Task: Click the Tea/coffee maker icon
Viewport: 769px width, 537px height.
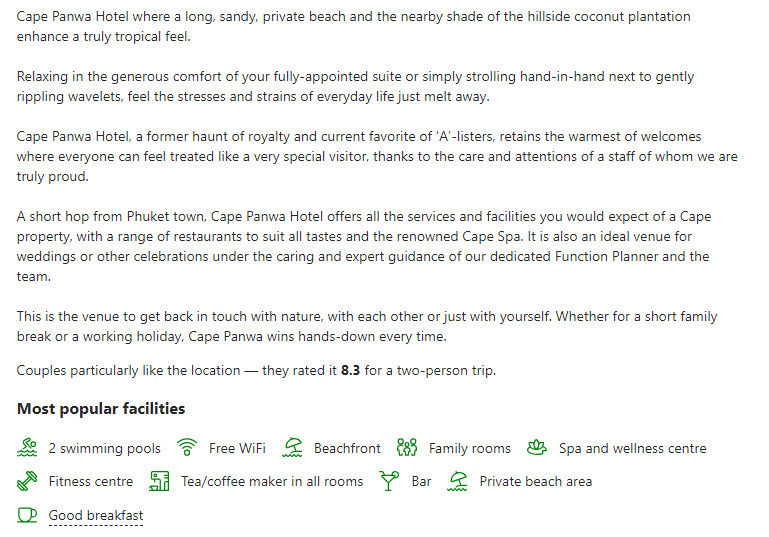Action: click(x=159, y=481)
